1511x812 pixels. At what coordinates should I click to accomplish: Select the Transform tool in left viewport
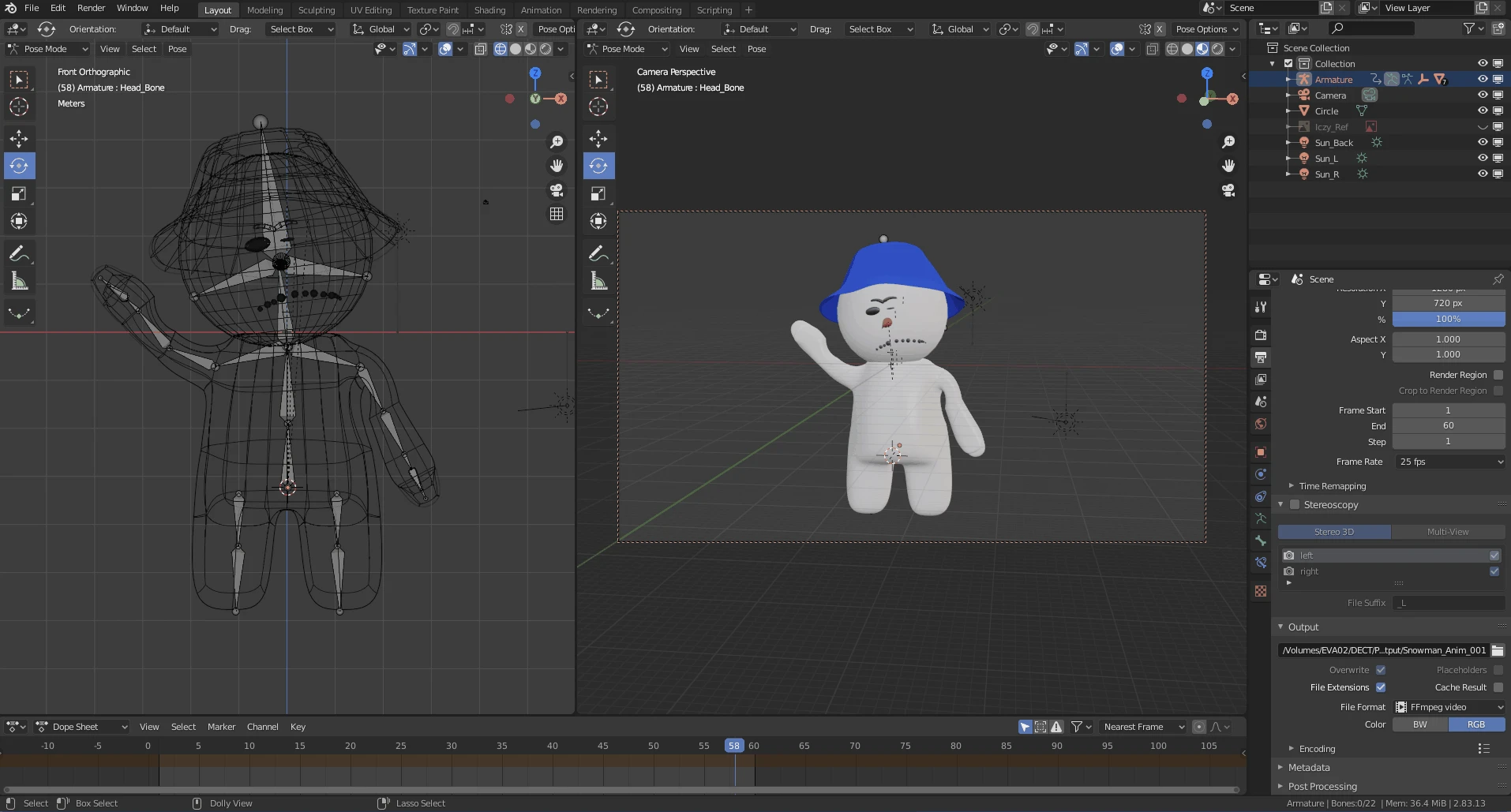(19, 221)
